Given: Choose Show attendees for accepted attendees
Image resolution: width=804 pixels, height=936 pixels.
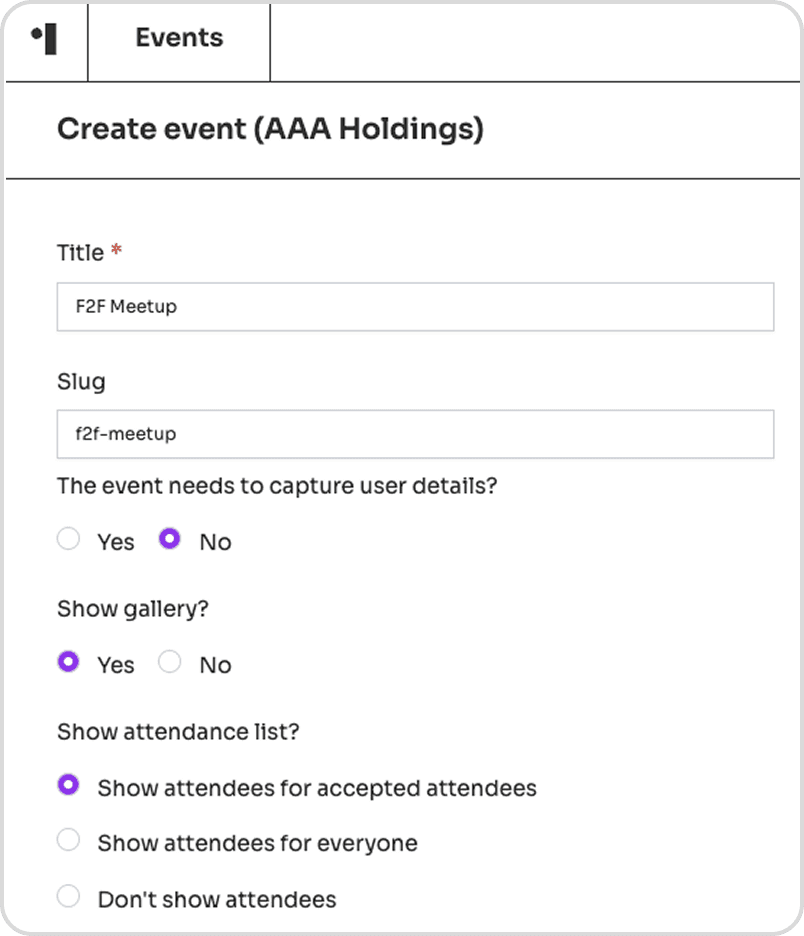Looking at the screenshot, I should [69, 784].
